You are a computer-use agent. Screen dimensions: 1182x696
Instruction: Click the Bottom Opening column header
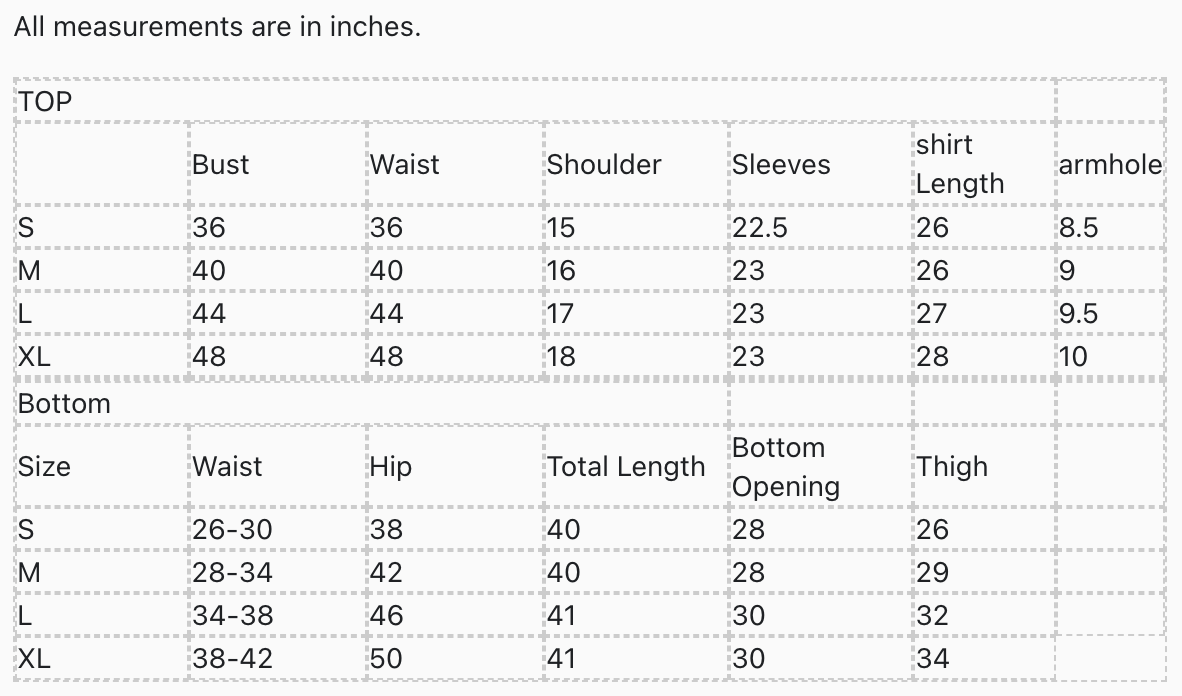tap(786, 467)
